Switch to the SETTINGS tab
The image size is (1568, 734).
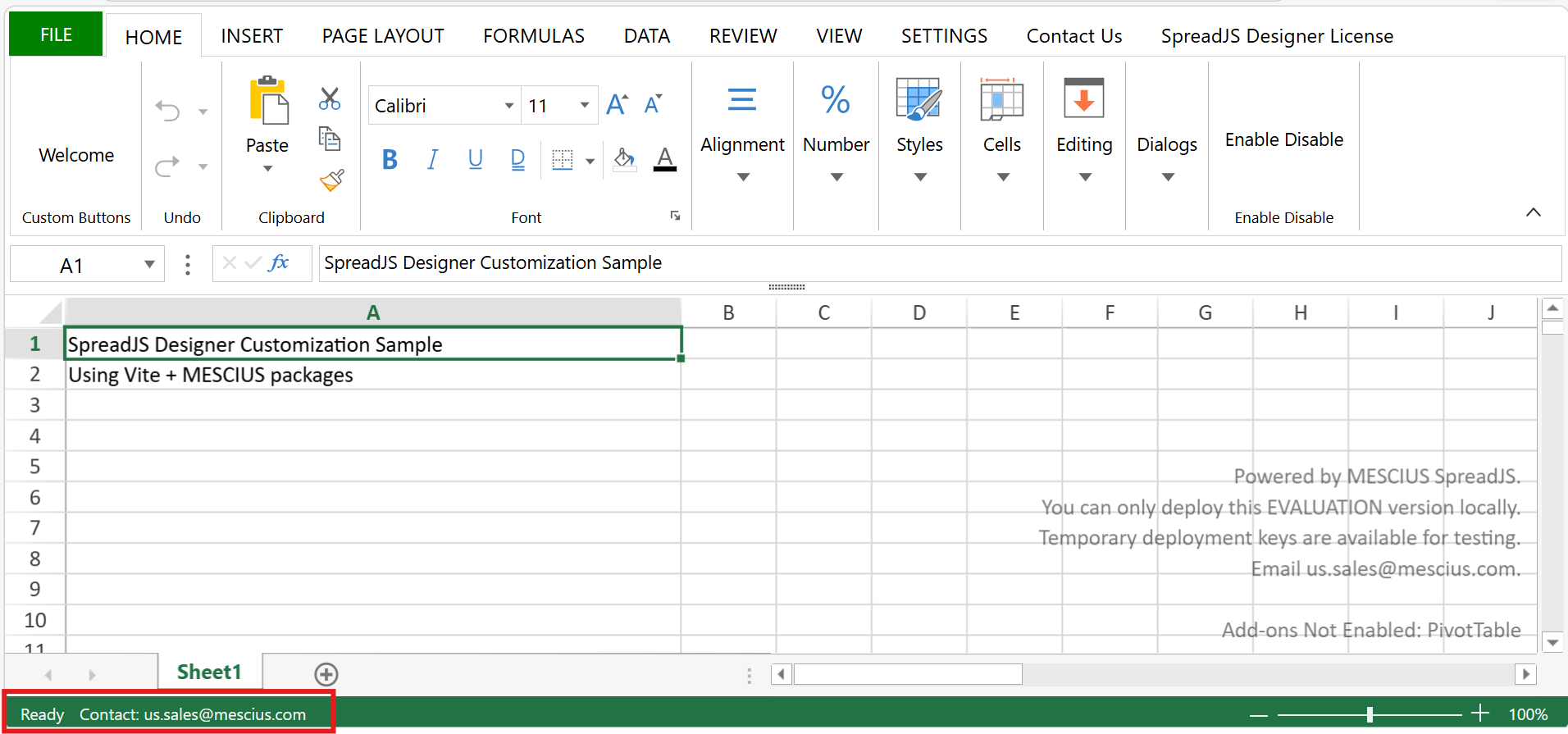(x=944, y=36)
